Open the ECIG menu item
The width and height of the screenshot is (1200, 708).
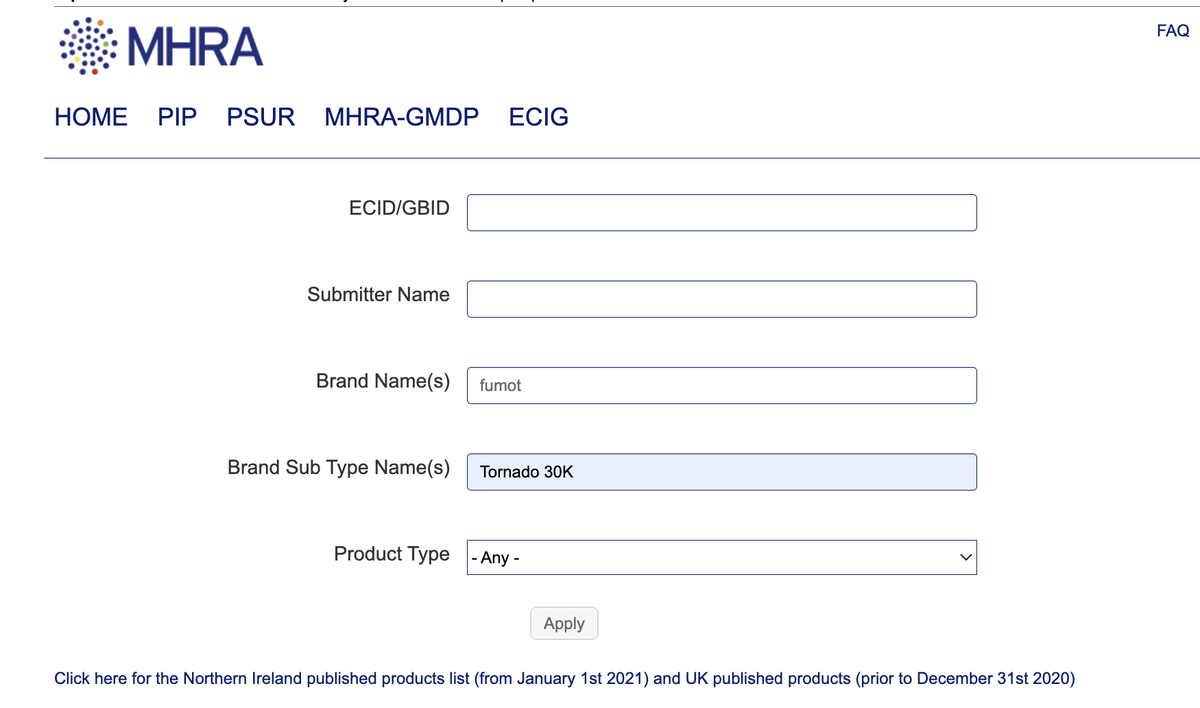click(539, 117)
